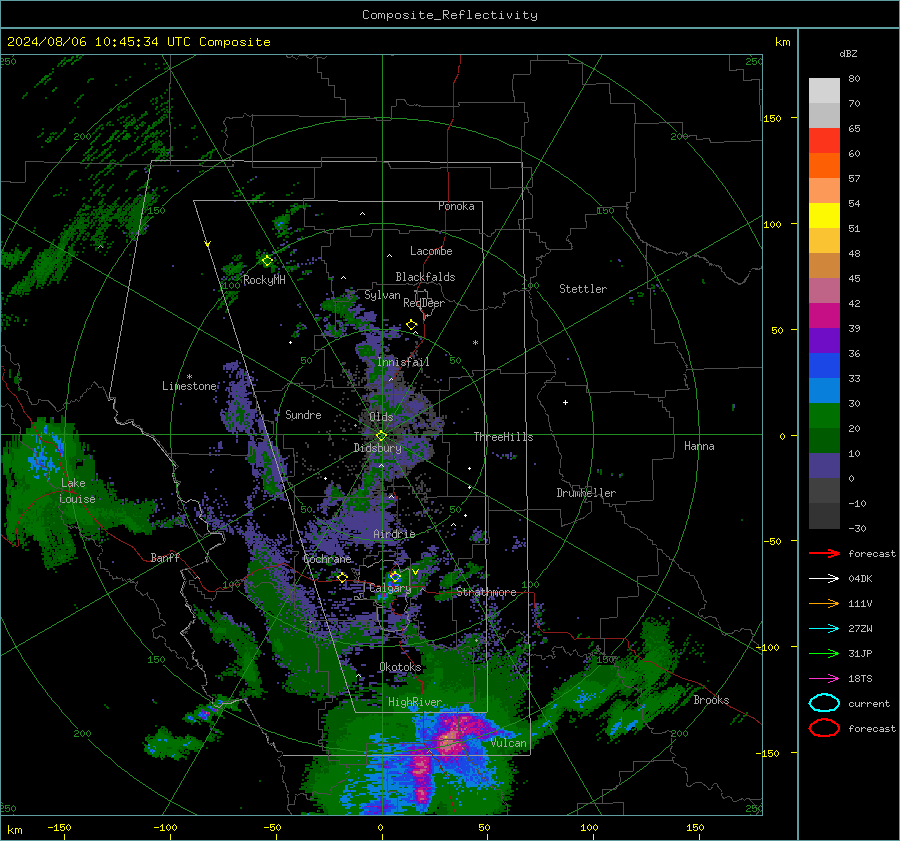Click the ThreeHills label

503,437
